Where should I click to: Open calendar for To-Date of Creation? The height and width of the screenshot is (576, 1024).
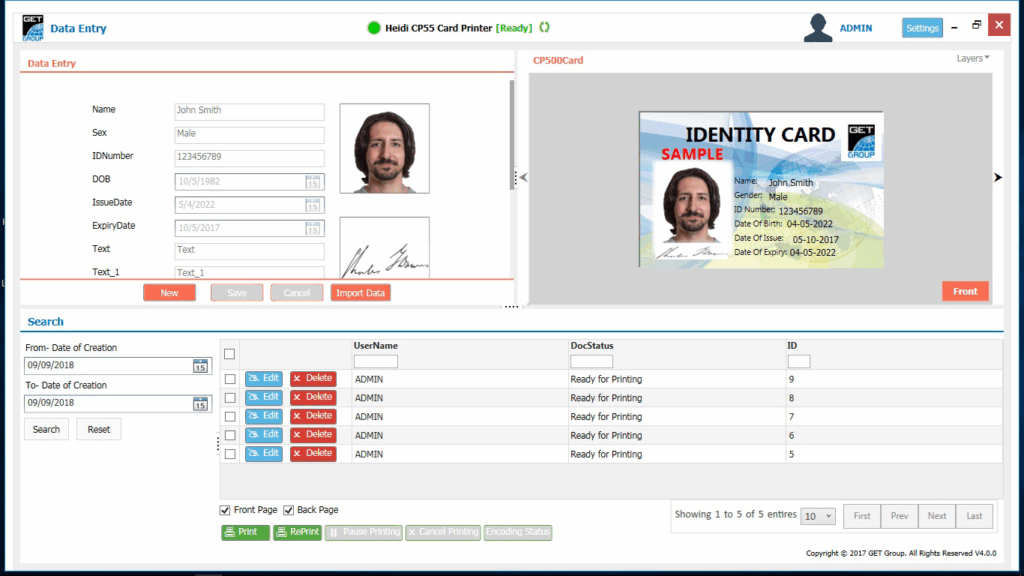pos(200,404)
